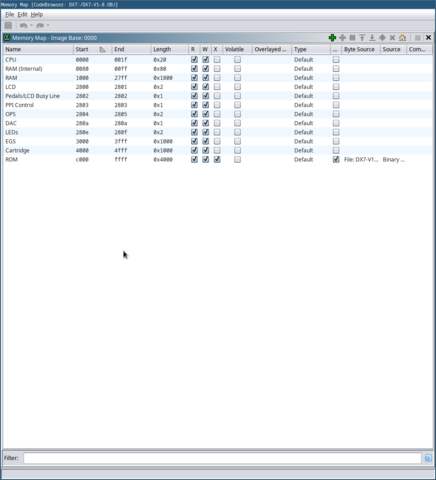The image size is (436, 480).
Task: Click the Merge Blocks toolbar icon
Action: [382, 38]
